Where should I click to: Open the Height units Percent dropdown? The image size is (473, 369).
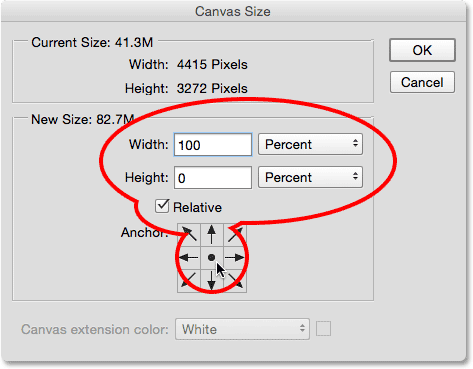(310, 177)
